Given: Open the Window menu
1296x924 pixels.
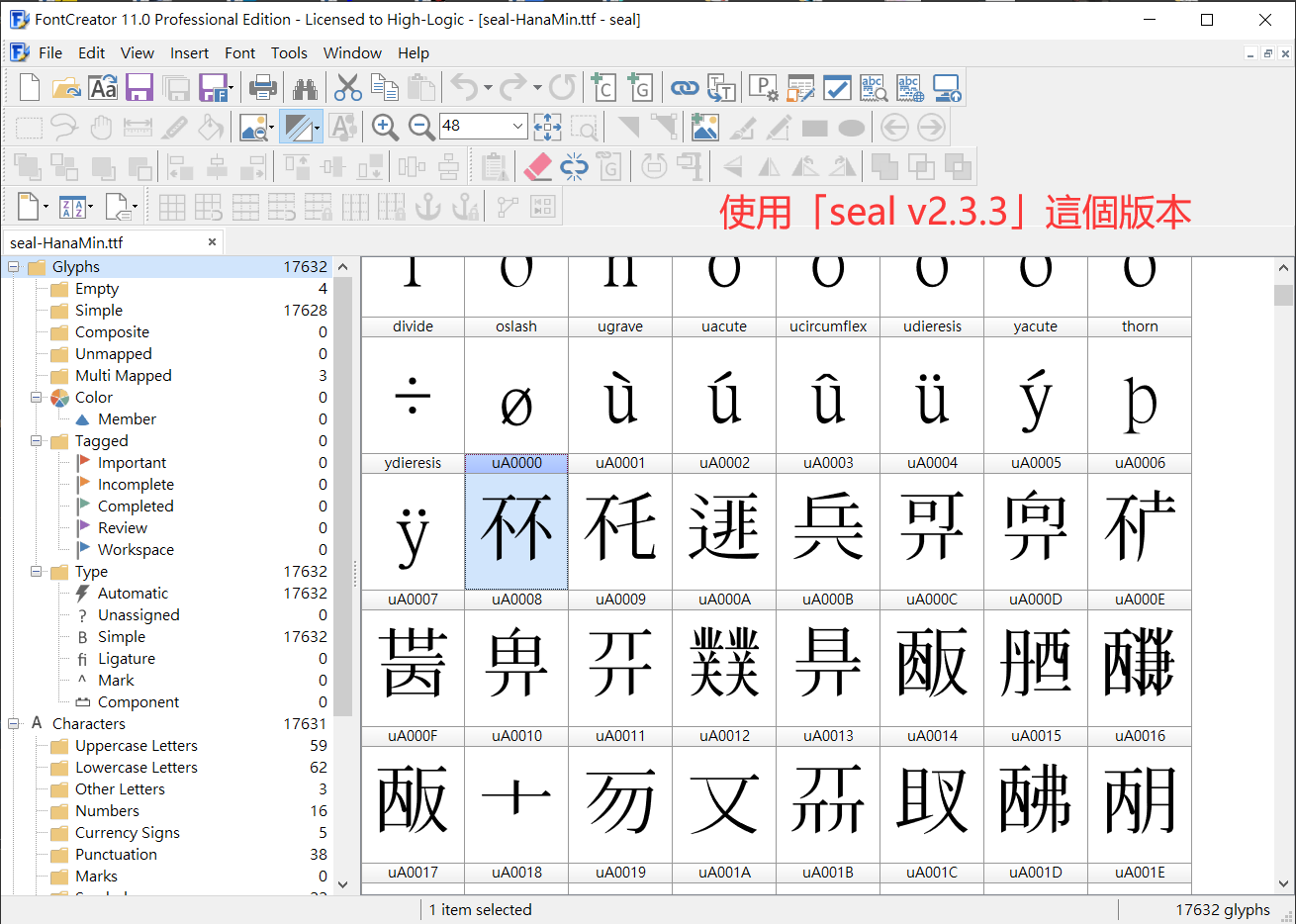Looking at the screenshot, I should tap(352, 53).
